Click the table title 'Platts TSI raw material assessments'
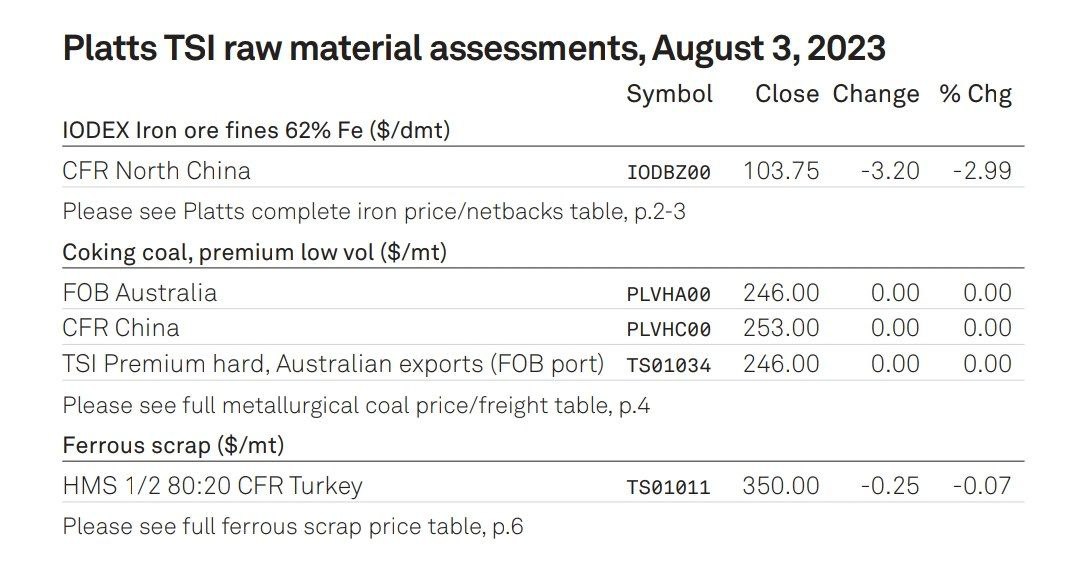 (x=353, y=48)
